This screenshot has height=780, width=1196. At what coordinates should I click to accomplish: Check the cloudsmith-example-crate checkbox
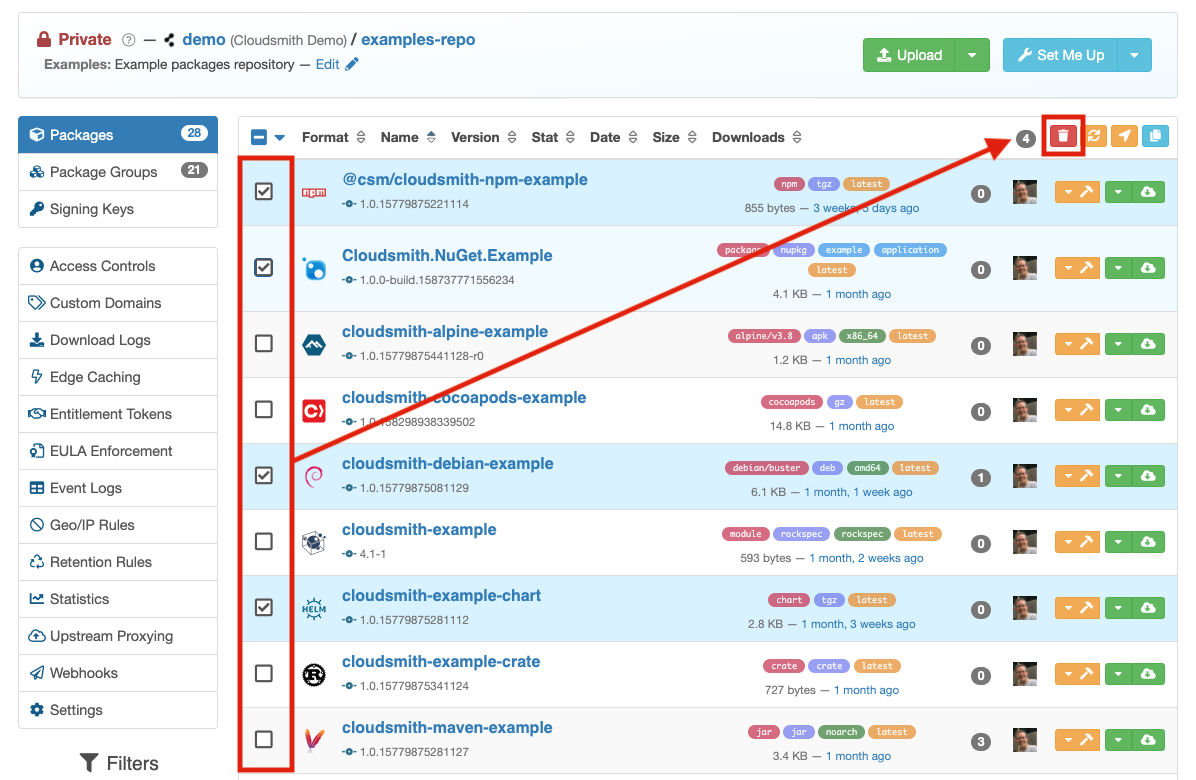[264, 674]
